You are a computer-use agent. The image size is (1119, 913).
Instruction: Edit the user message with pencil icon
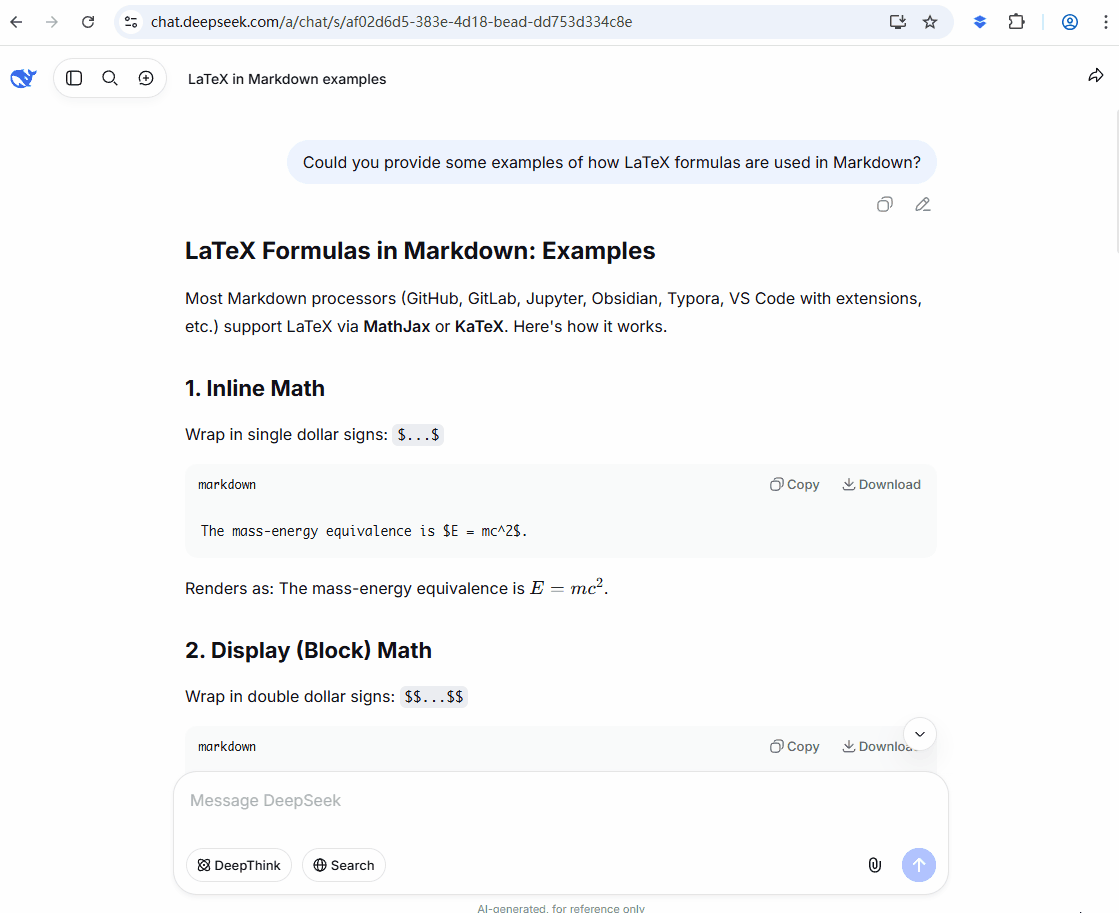click(923, 205)
